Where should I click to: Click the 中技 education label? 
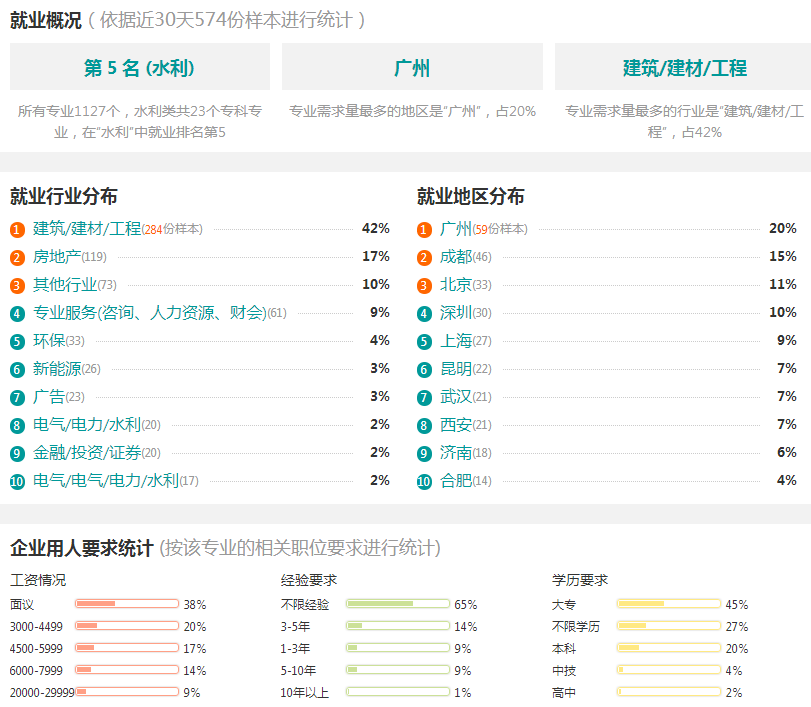tap(564, 671)
